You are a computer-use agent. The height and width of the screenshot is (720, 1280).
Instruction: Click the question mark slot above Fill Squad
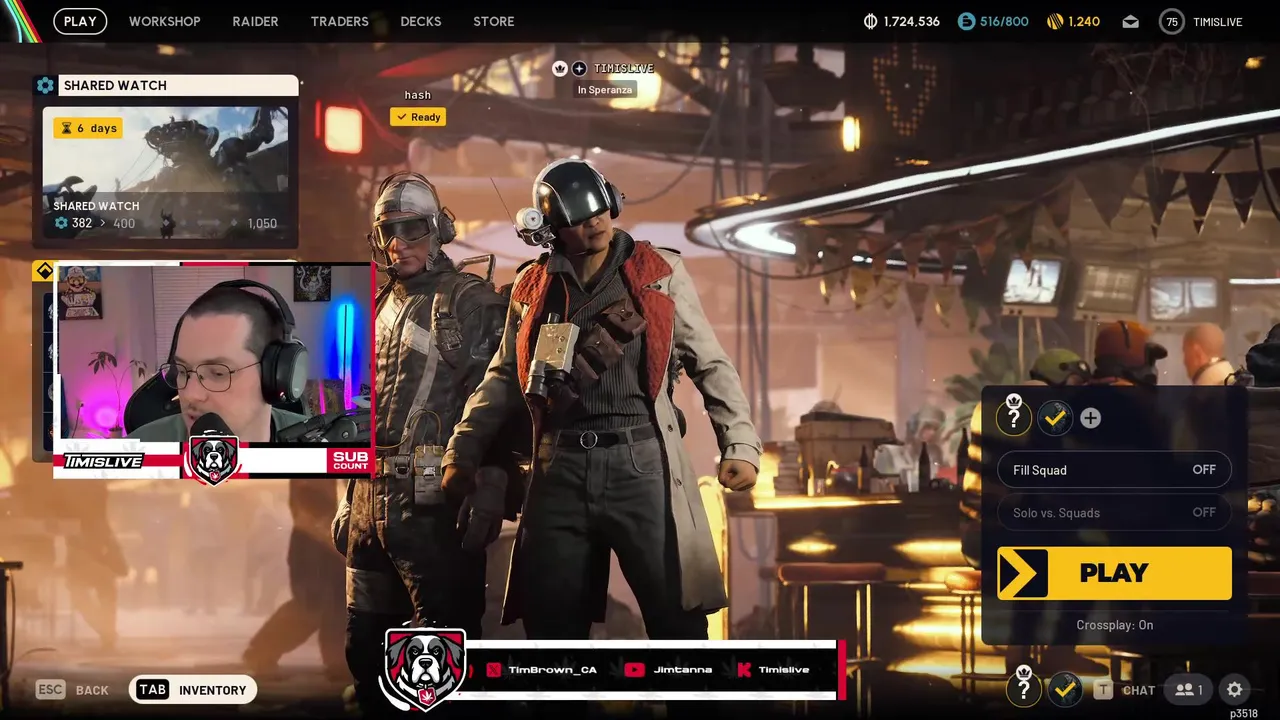(x=1014, y=417)
